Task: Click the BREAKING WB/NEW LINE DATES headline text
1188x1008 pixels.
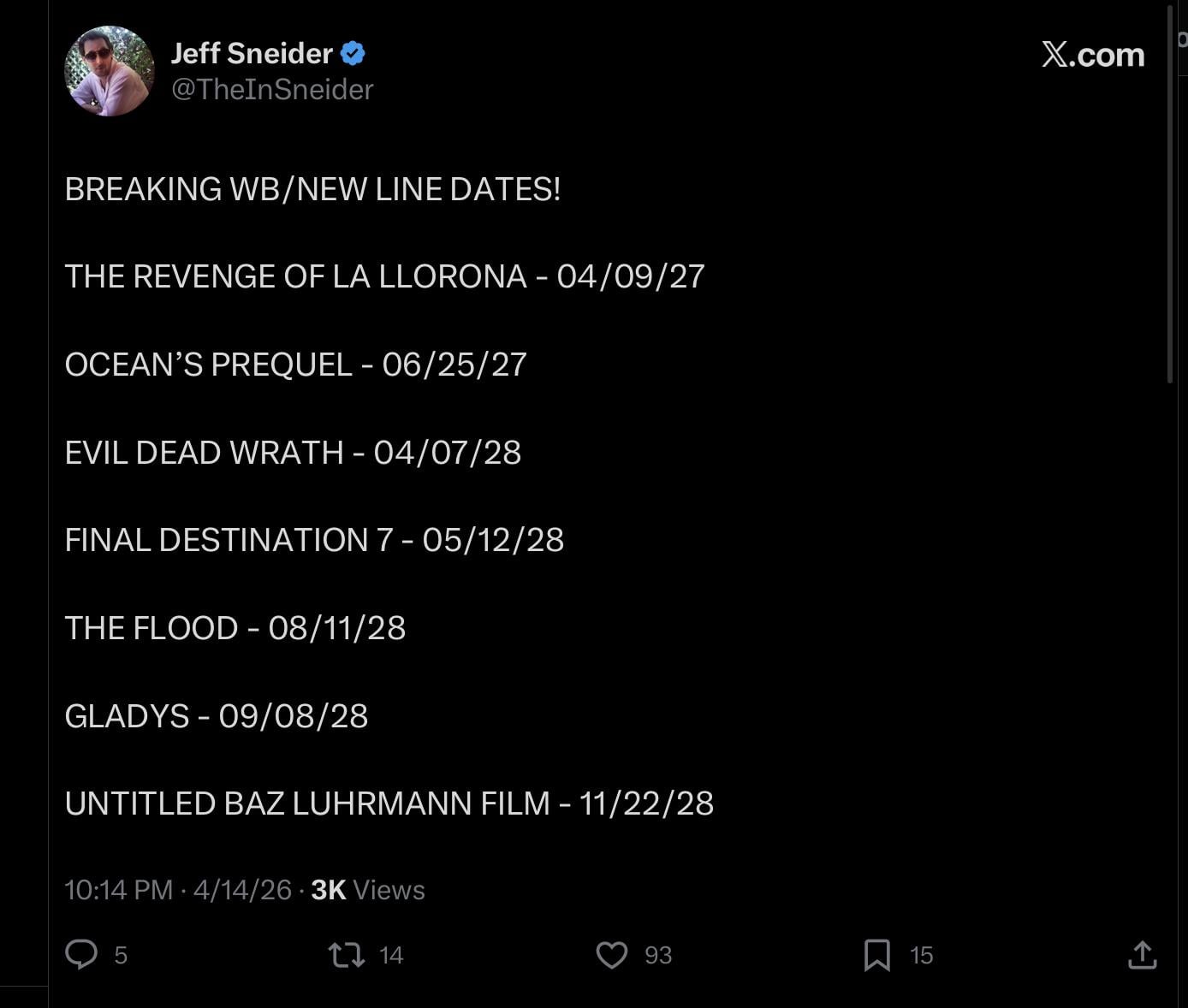Action: [312, 189]
